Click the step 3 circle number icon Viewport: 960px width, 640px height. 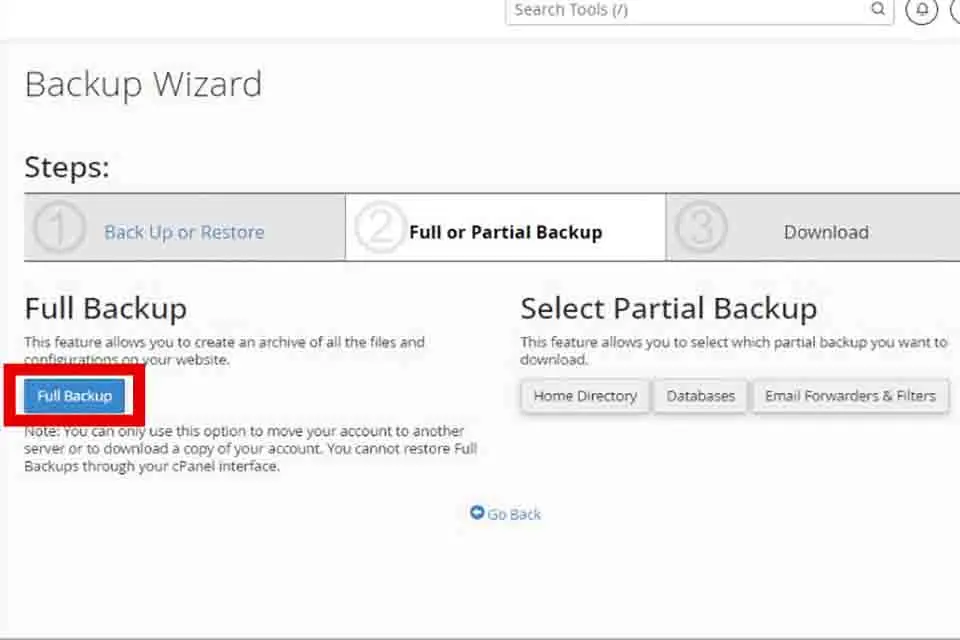tap(701, 227)
